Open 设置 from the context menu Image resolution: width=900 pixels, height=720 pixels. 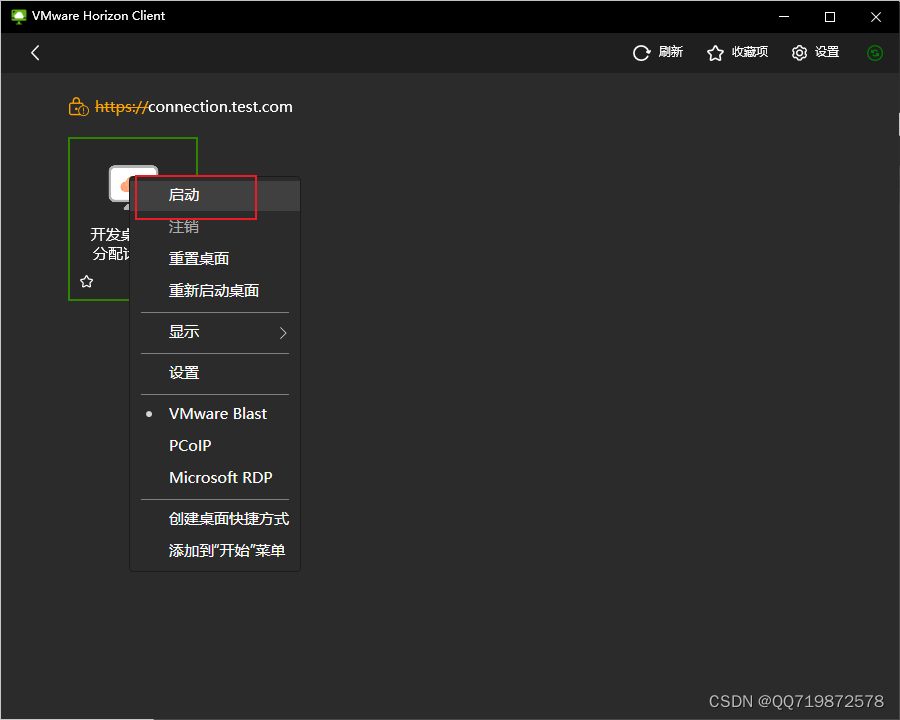tap(215, 373)
